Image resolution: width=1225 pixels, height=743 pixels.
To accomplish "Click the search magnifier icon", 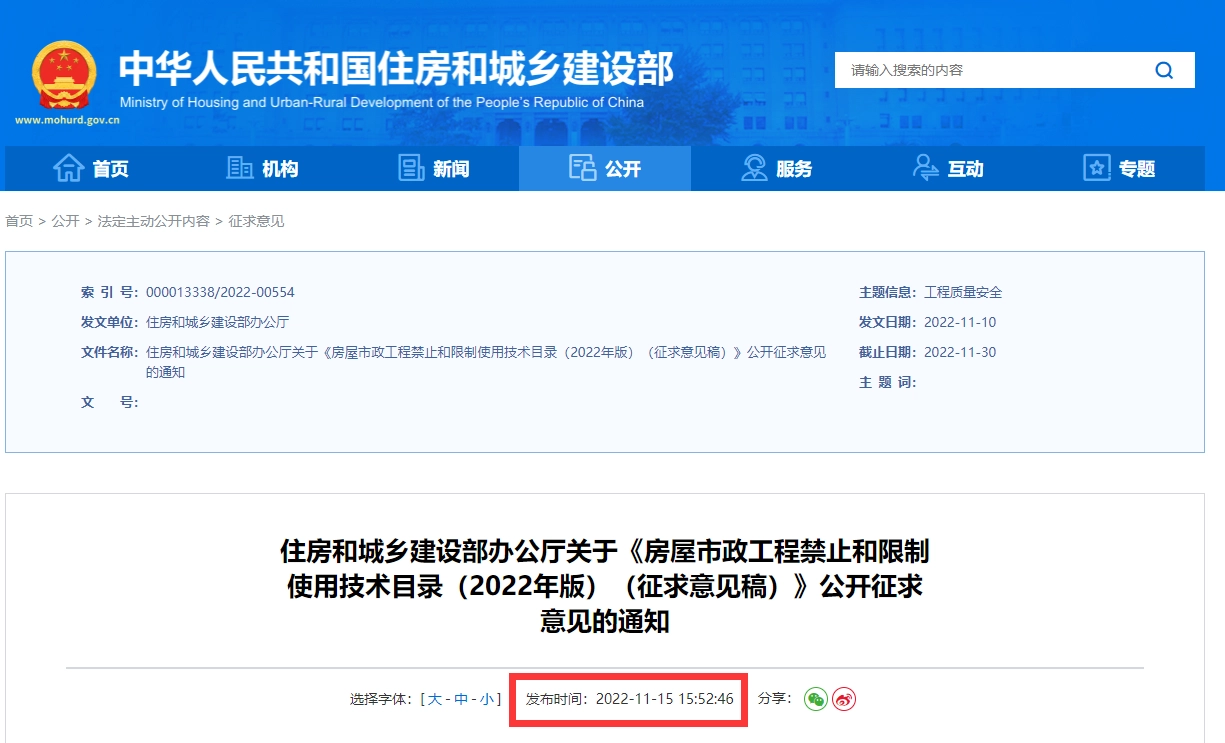I will tap(1162, 70).
